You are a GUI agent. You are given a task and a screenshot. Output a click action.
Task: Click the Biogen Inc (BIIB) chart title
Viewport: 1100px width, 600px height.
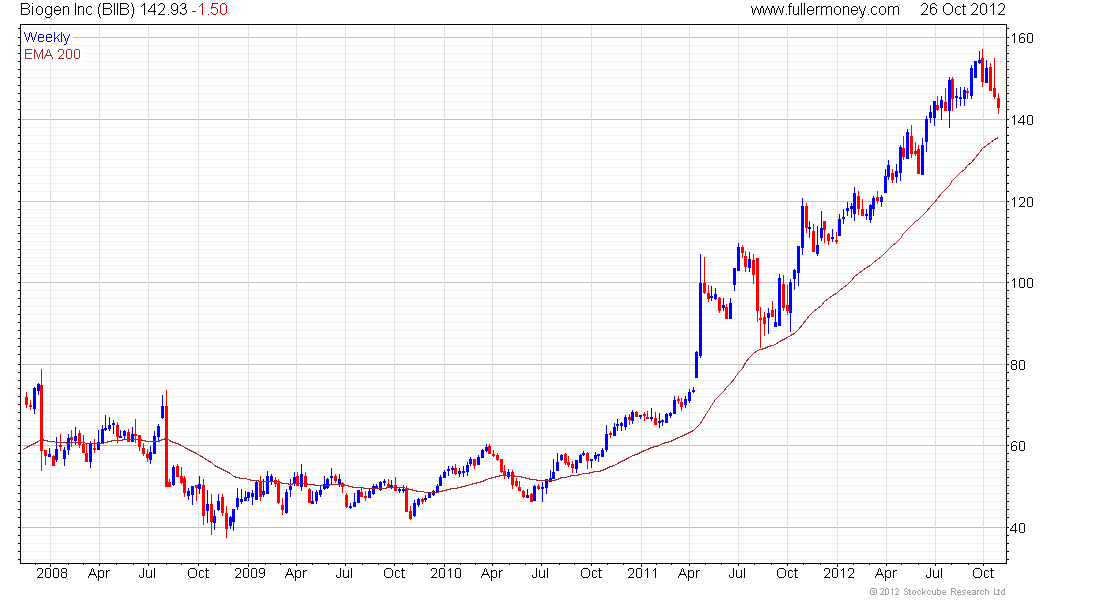(77, 10)
